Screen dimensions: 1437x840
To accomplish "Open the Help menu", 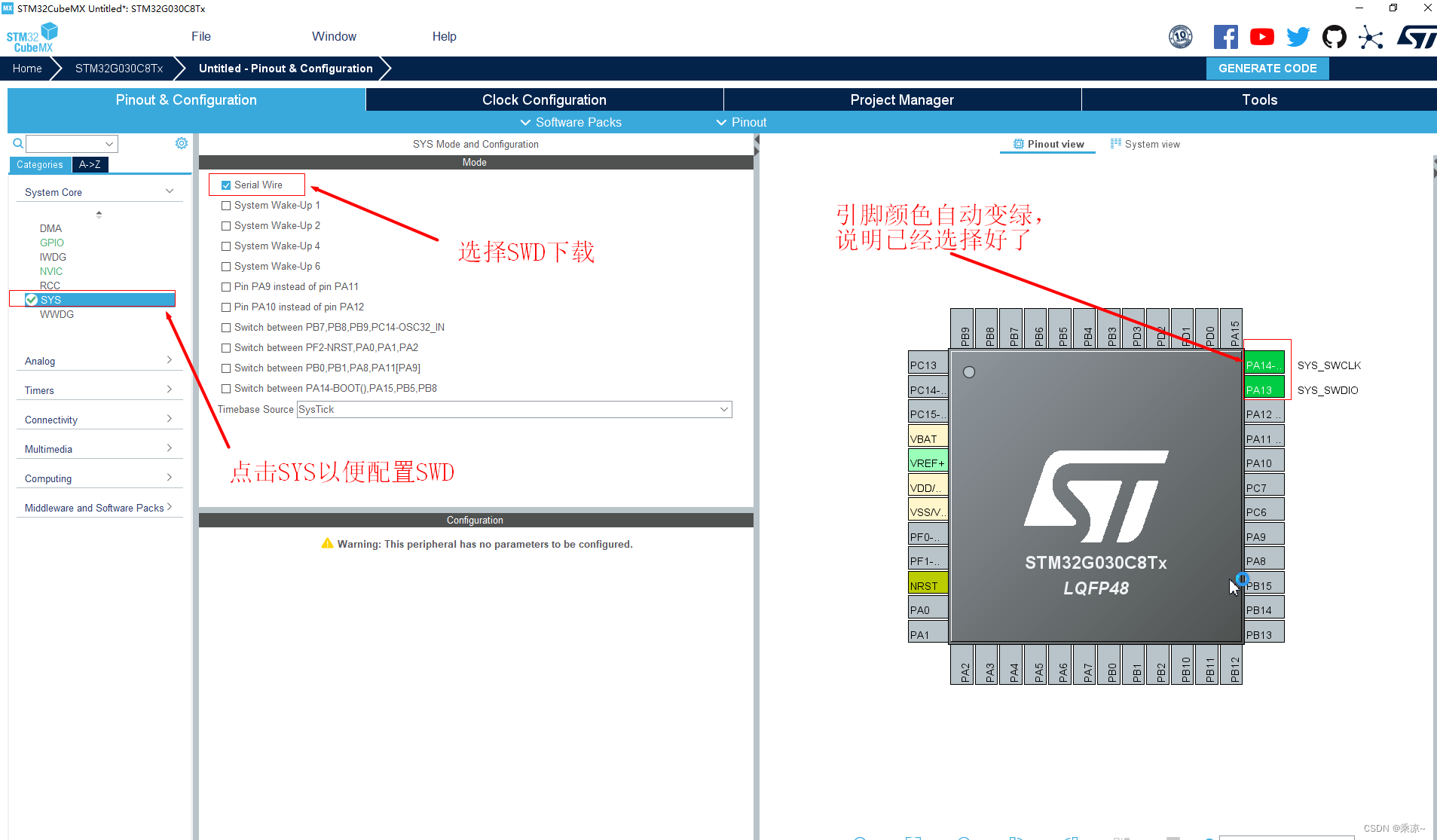I will (x=444, y=36).
